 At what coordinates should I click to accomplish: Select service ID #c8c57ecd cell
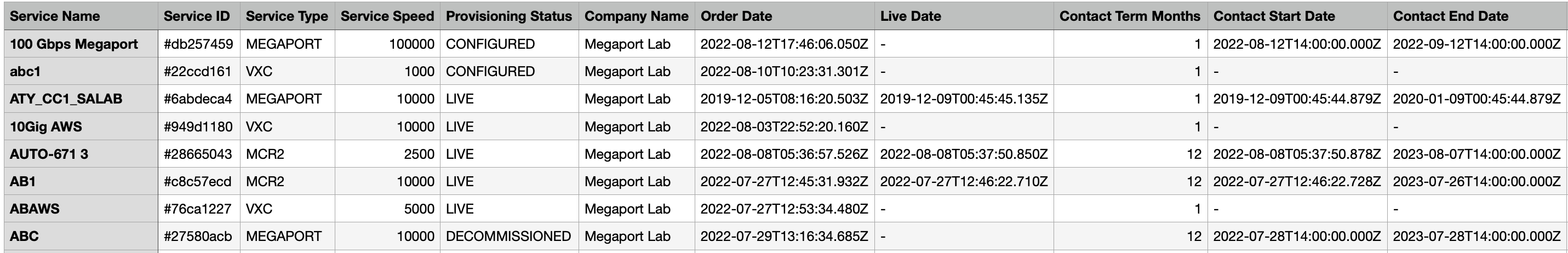click(x=198, y=182)
